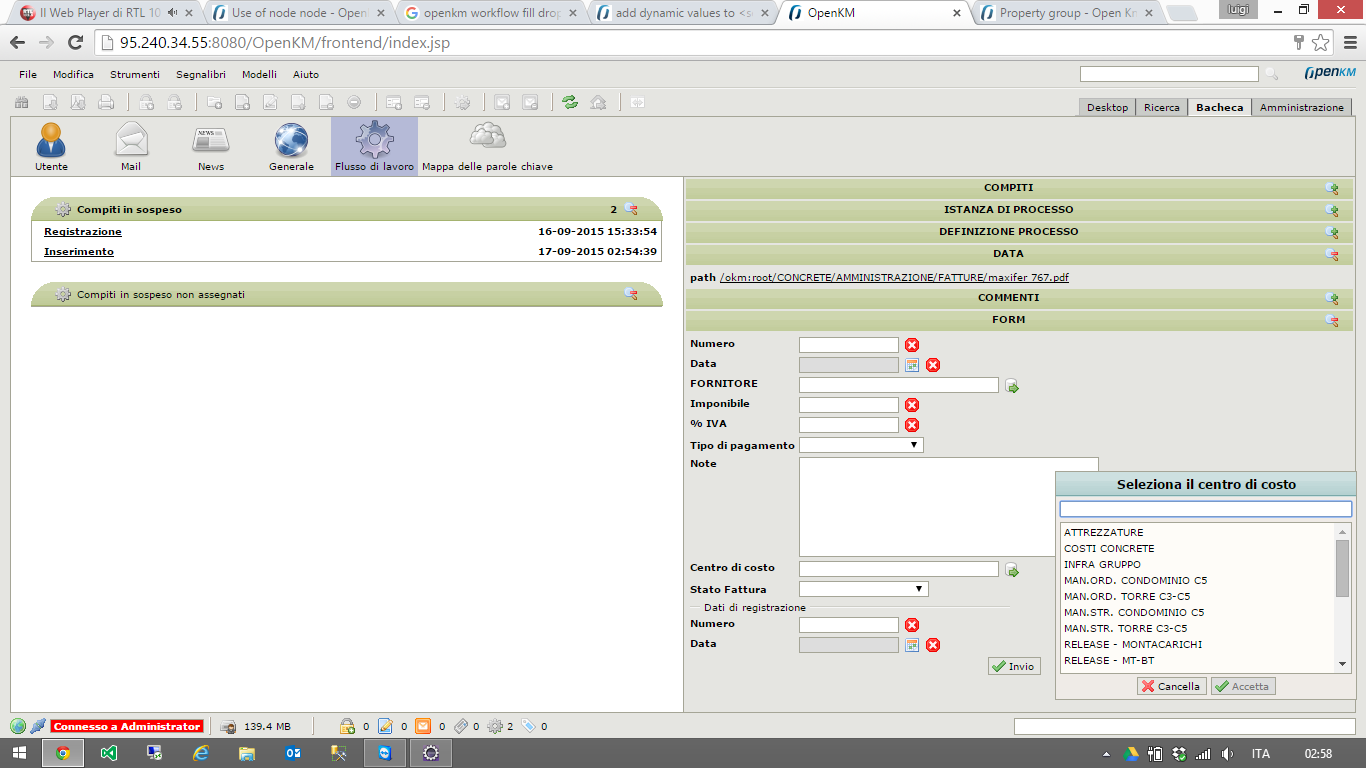Screen dimensions: 1366x768
Task: Open the Mail dashboard icon
Action: click(x=131, y=146)
